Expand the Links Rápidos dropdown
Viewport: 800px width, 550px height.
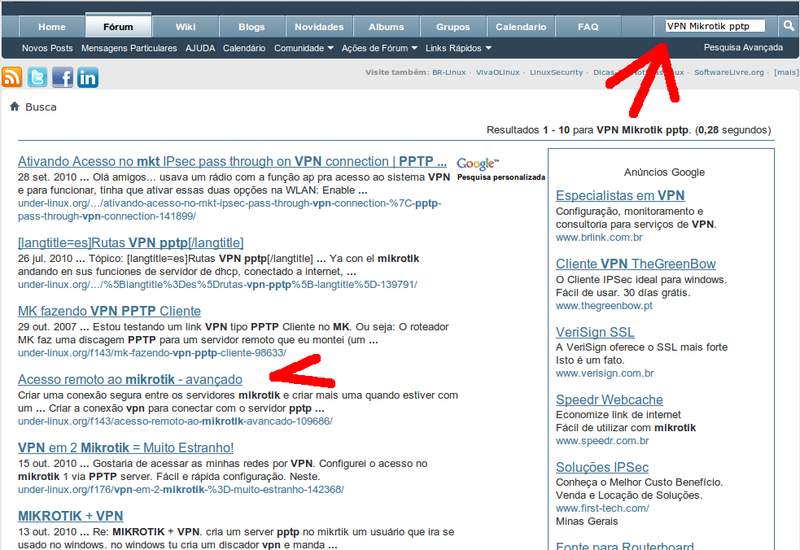tap(458, 48)
